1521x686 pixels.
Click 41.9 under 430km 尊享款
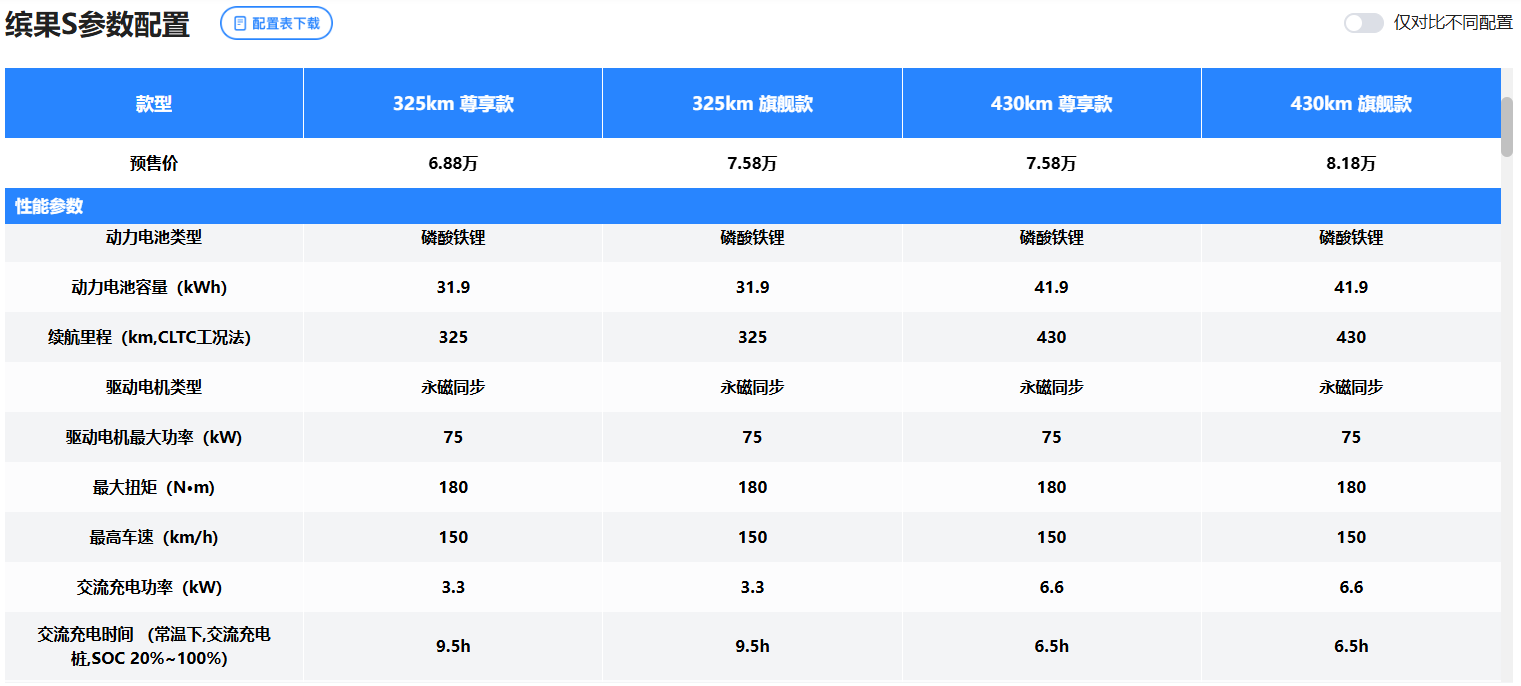click(1052, 287)
